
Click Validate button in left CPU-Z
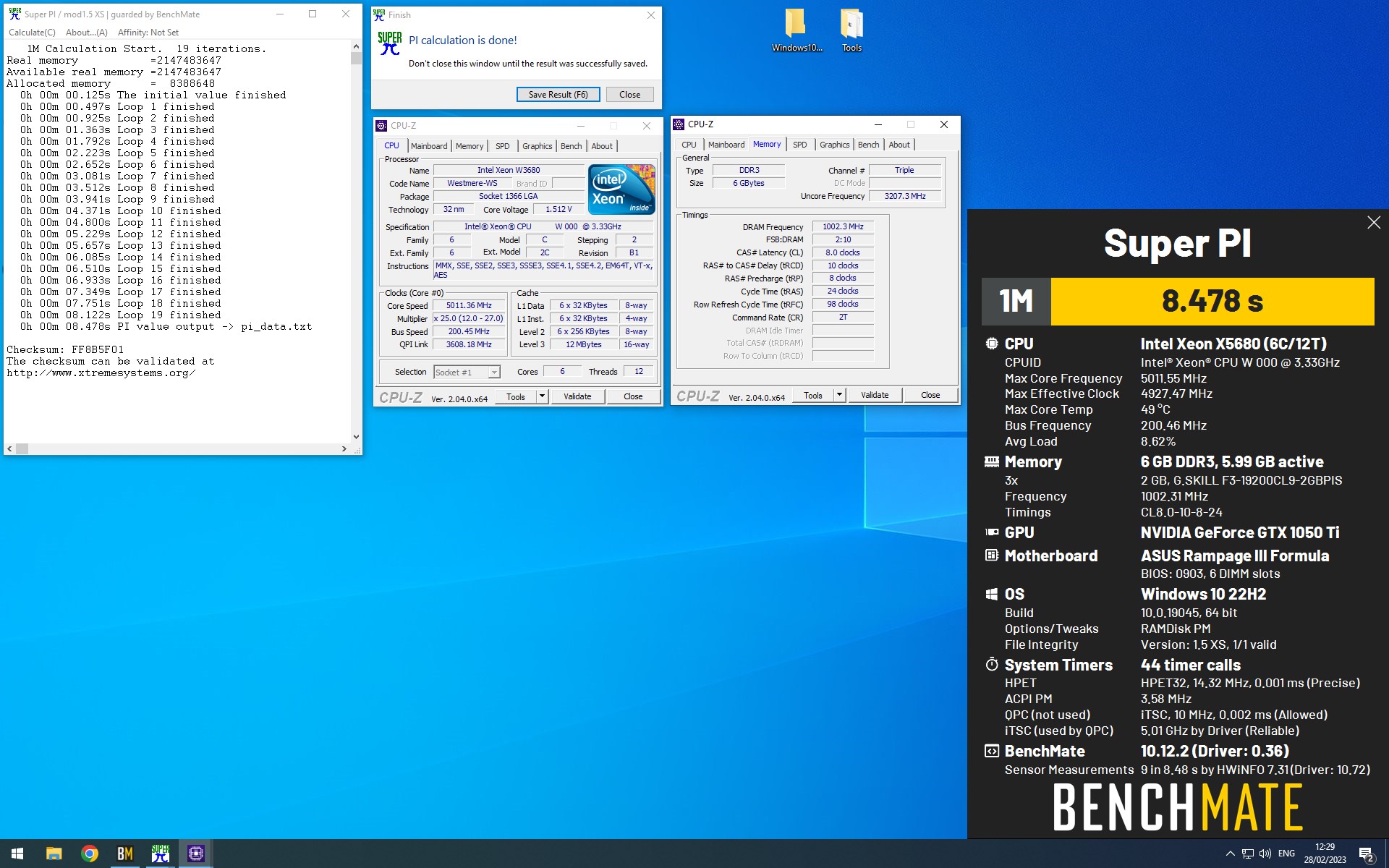pyautogui.click(x=577, y=396)
